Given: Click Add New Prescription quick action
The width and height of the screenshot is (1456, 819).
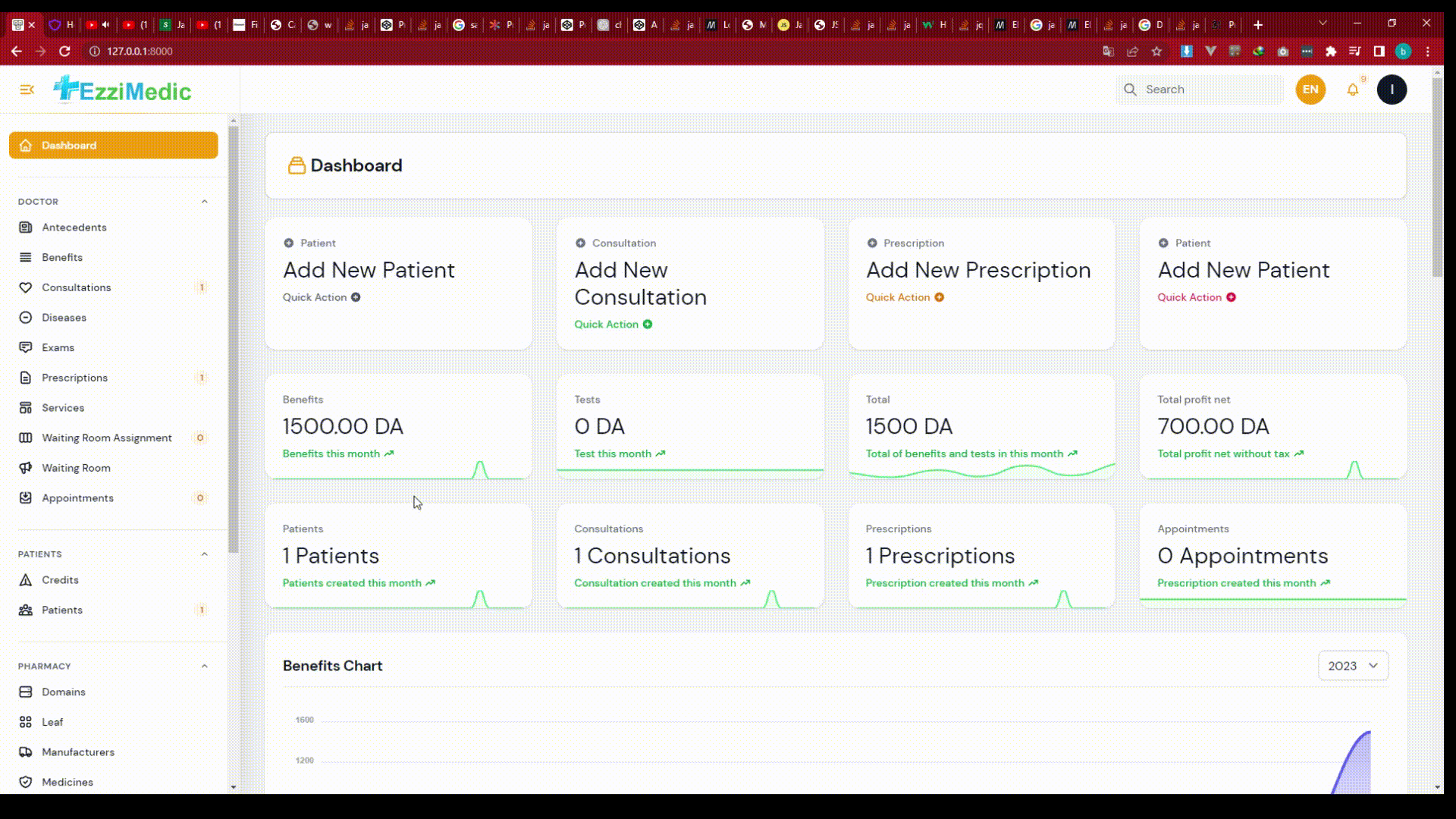Looking at the screenshot, I should pos(978,271).
